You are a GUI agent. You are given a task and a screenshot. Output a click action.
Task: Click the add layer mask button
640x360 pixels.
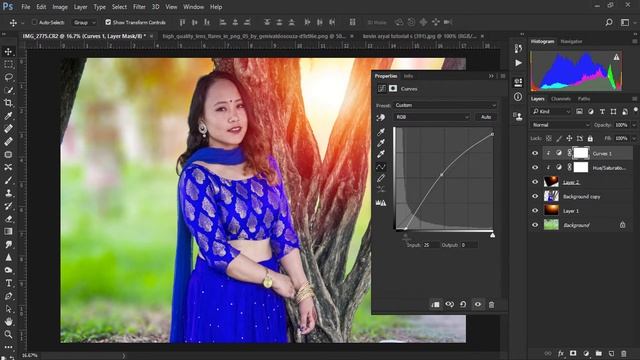click(573, 353)
